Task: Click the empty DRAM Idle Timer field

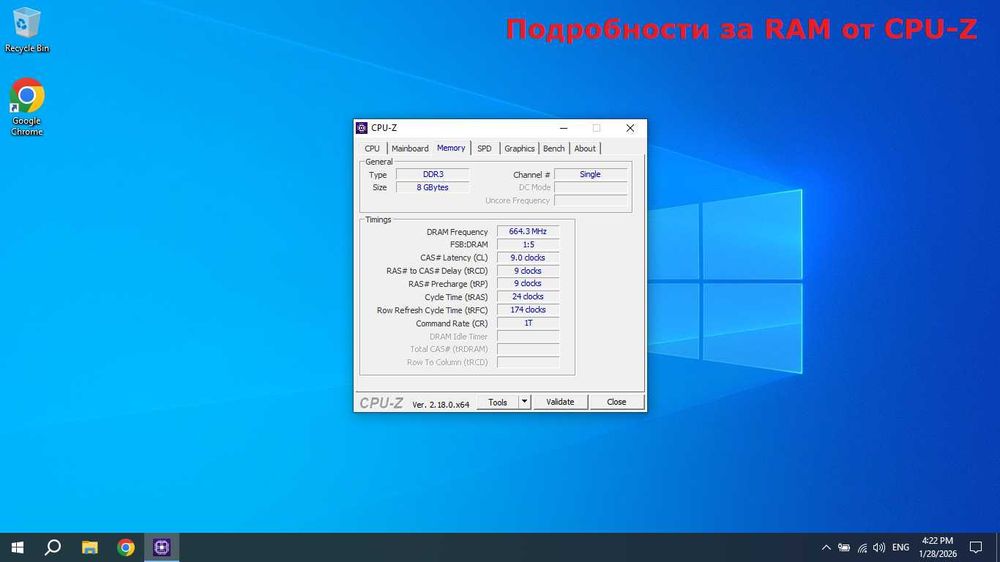Action: tap(528, 336)
